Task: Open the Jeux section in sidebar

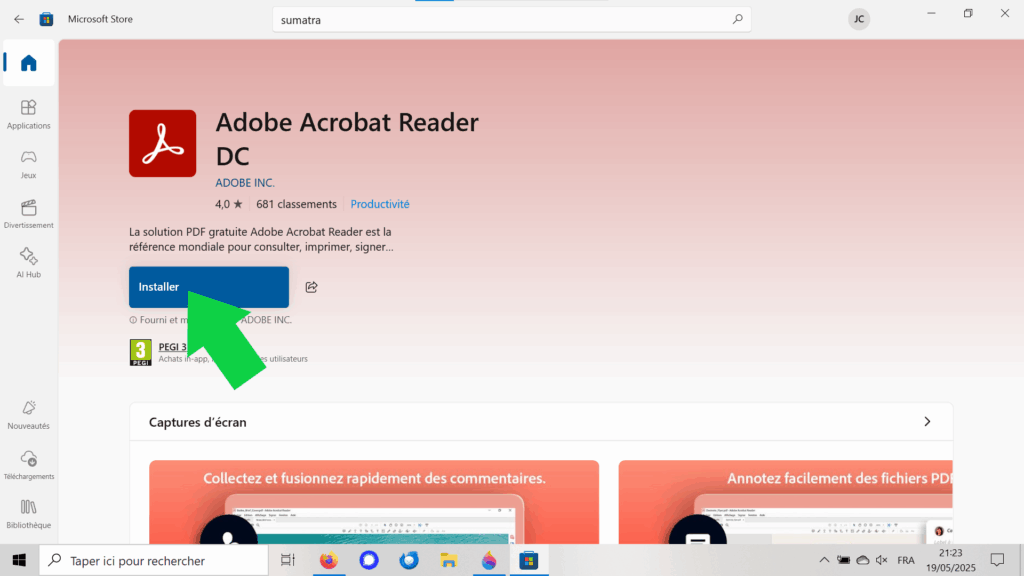Action: pyautogui.click(x=28, y=163)
